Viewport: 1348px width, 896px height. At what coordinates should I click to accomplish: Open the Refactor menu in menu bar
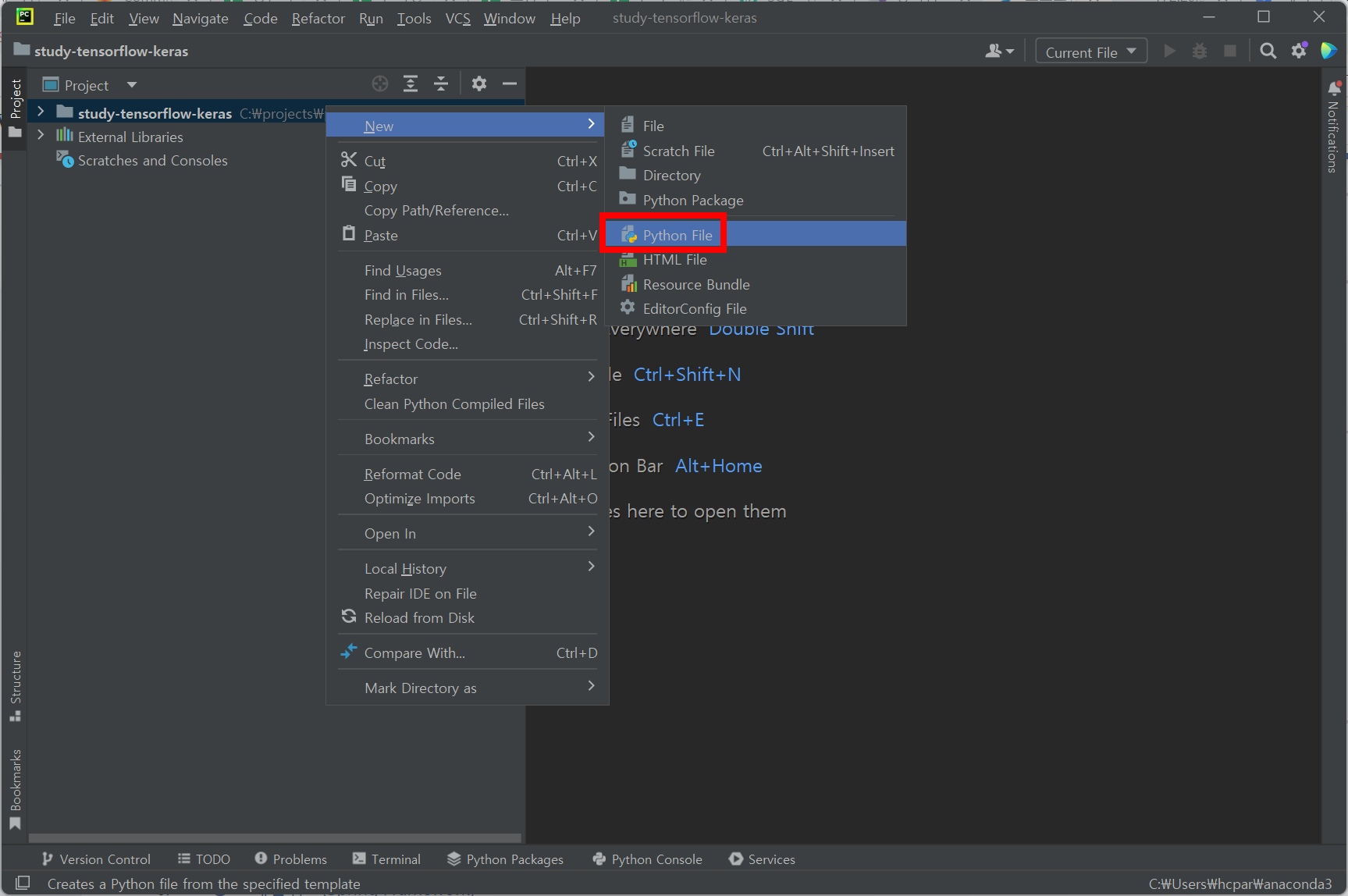(318, 18)
